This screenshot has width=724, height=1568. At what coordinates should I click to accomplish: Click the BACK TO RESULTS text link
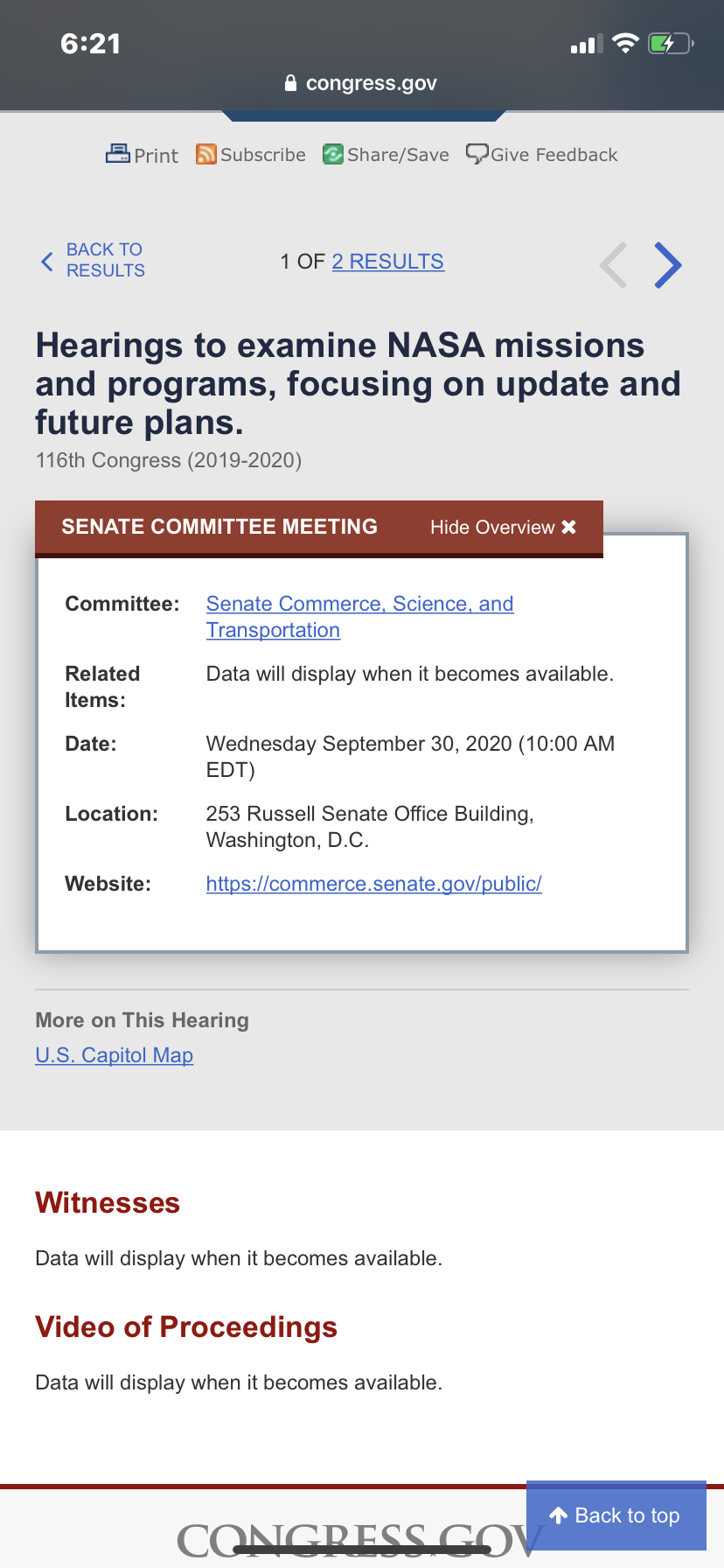[x=106, y=260]
